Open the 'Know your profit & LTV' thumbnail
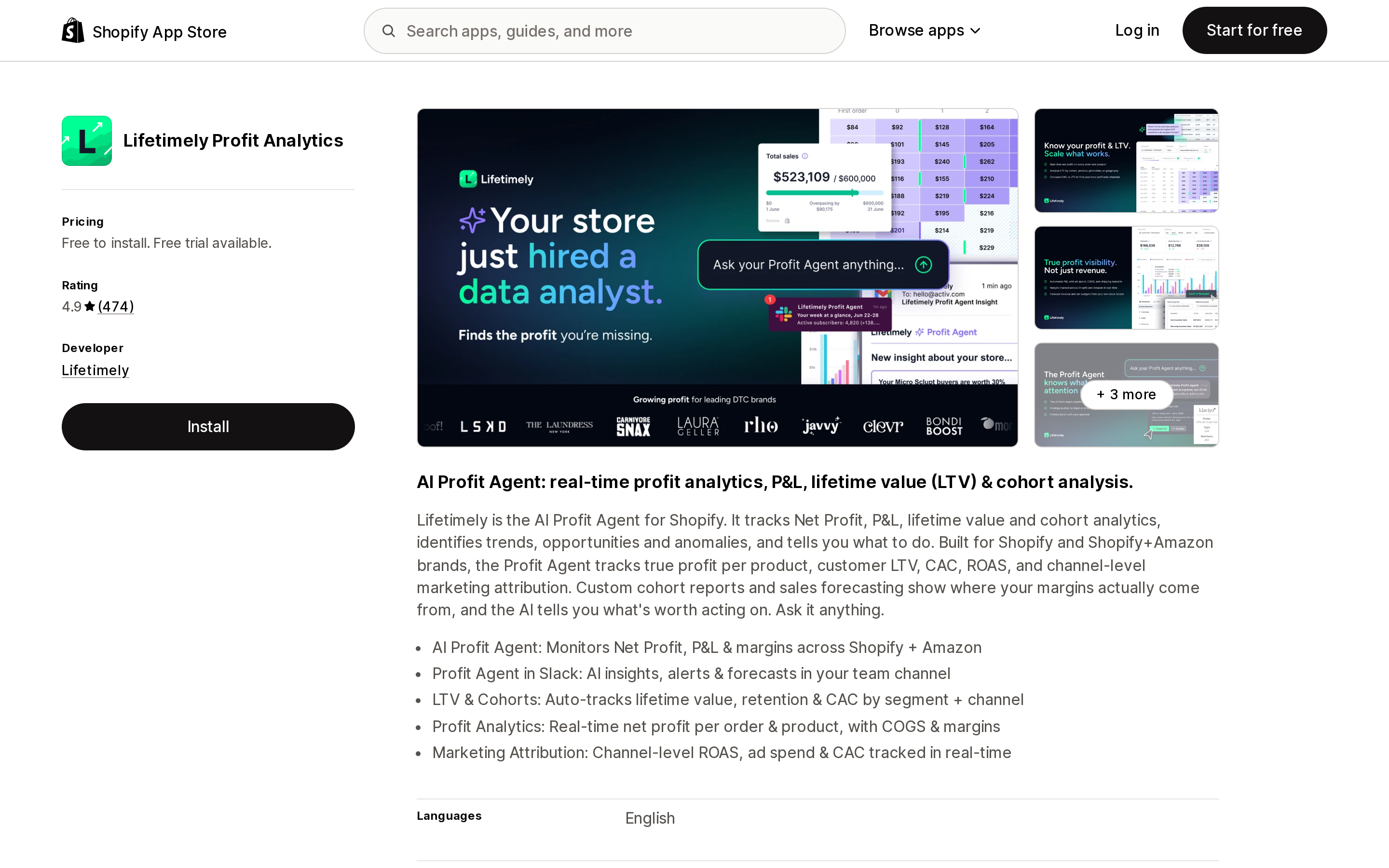This screenshot has width=1389, height=868. tap(1126, 161)
